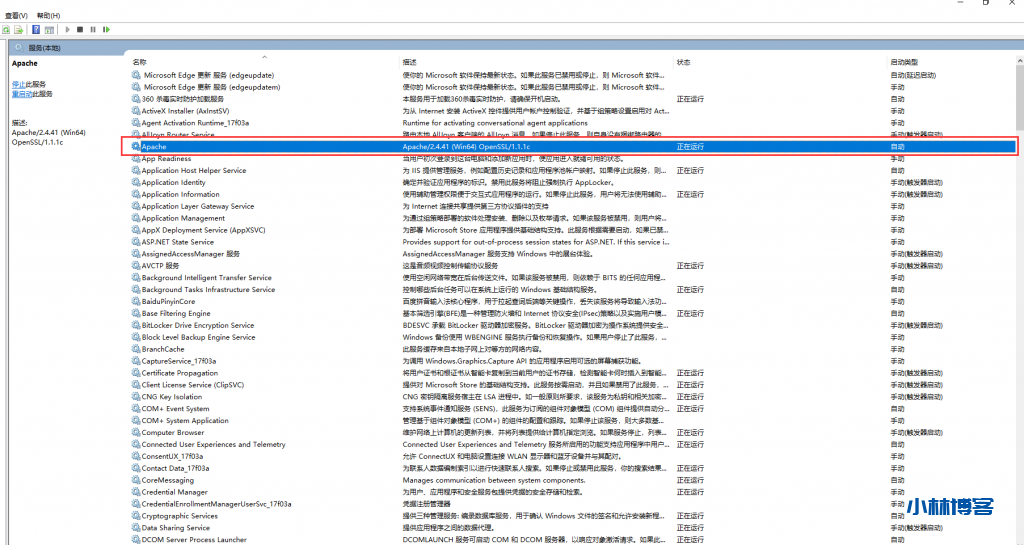The height and width of the screenshot is (545, 1024).
Task: Sort services by the 名称 column header
Action: click(140, 62)
